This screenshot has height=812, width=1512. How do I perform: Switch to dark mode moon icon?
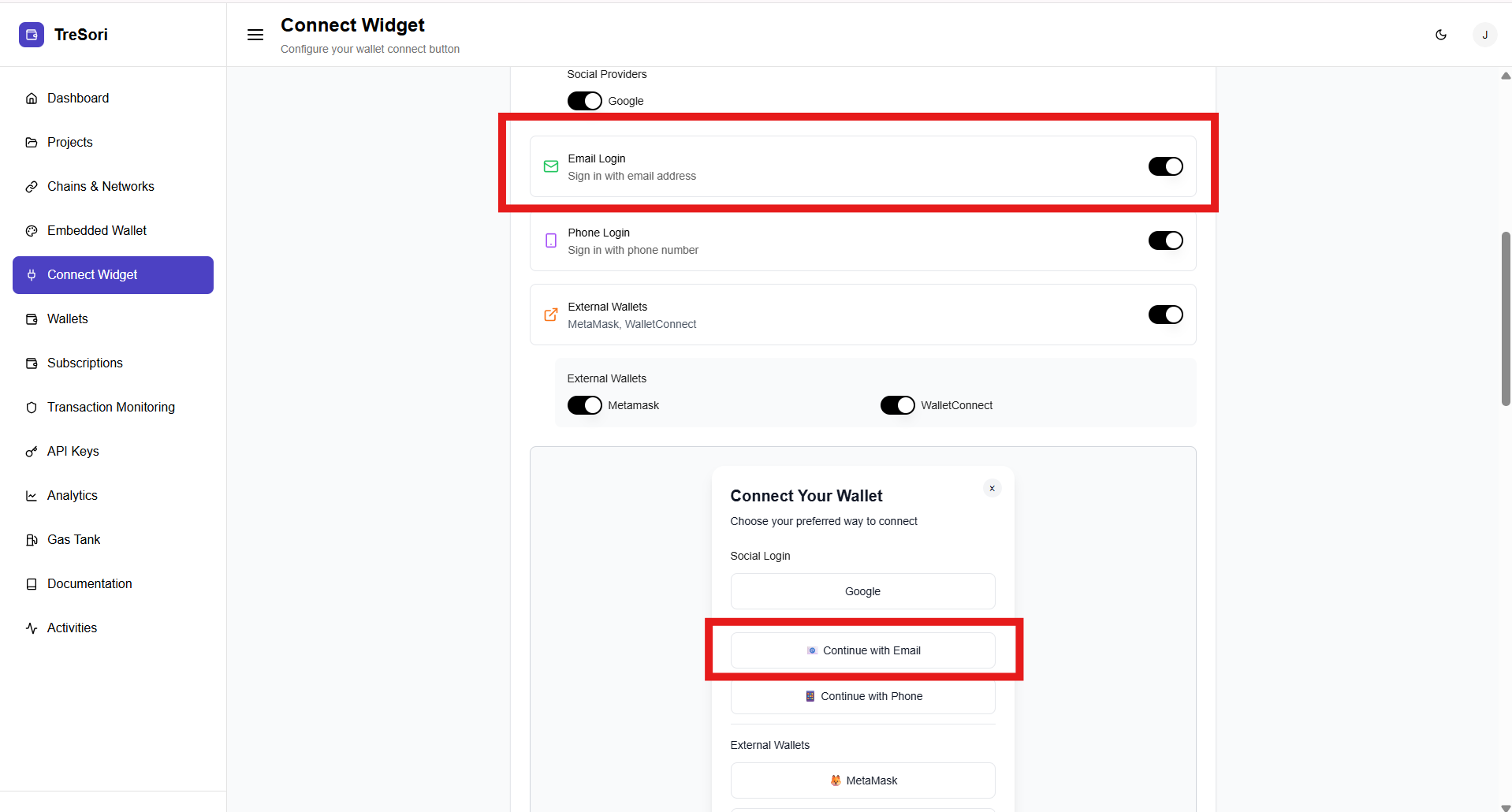[1441, 35]
